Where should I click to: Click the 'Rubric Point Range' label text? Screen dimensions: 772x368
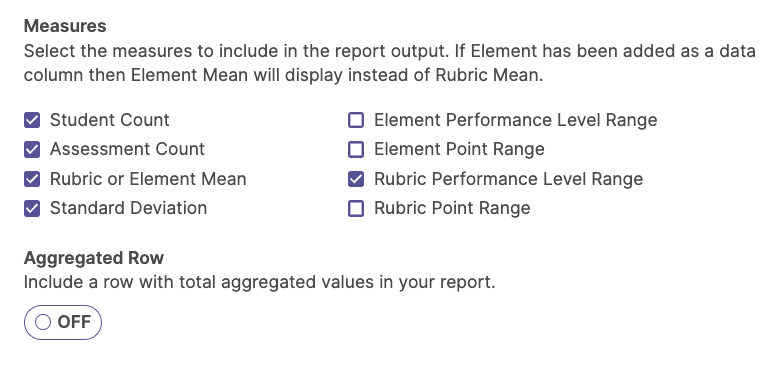[x=452, y=208]
